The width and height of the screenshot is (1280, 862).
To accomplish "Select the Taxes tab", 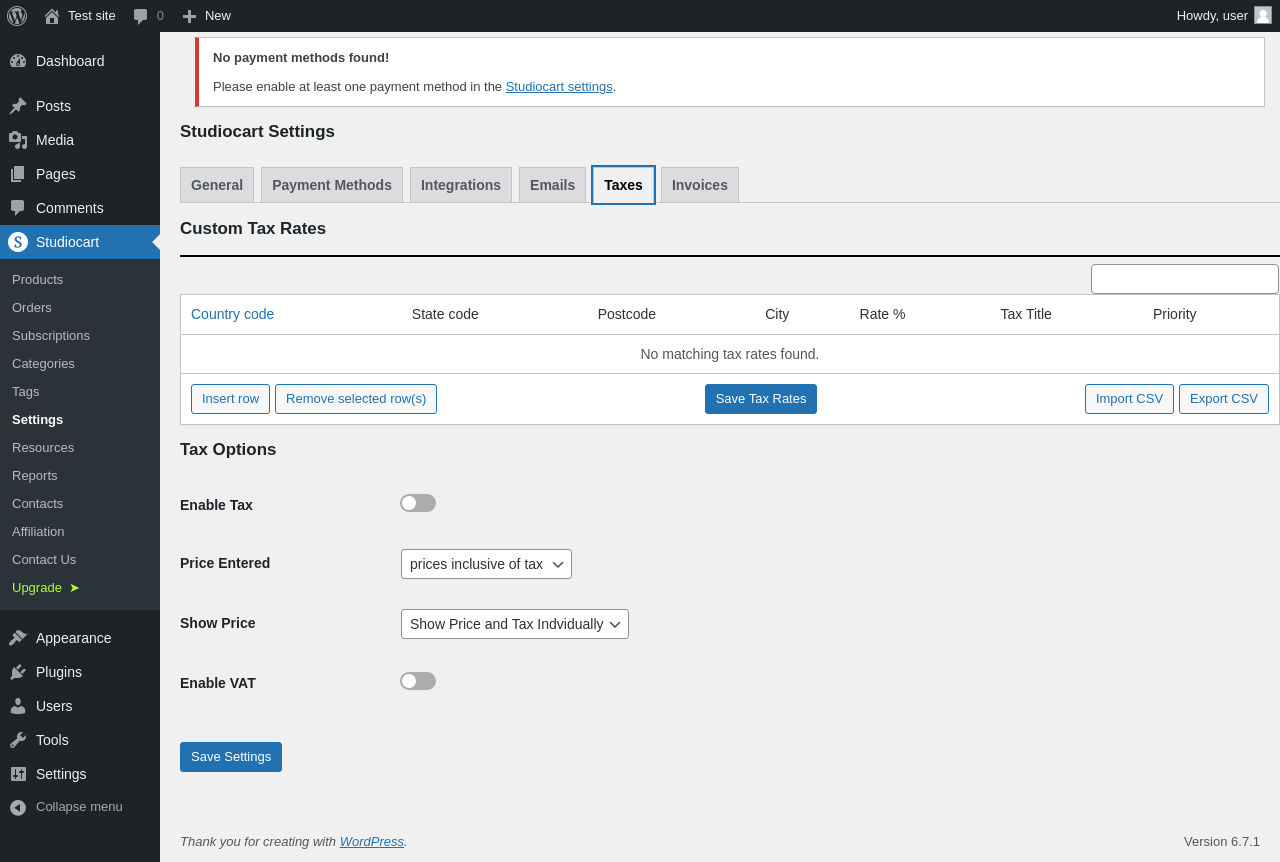I will click(x=623, y=185).
